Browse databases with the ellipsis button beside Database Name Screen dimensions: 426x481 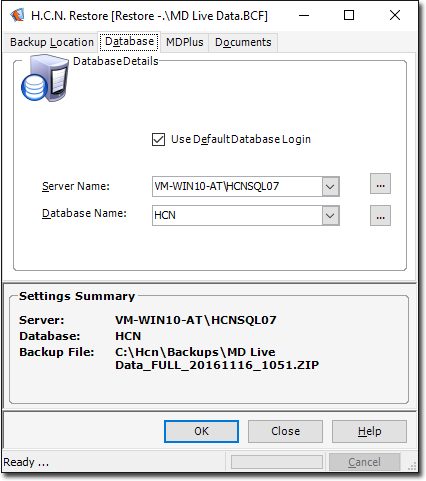[380, 216]
